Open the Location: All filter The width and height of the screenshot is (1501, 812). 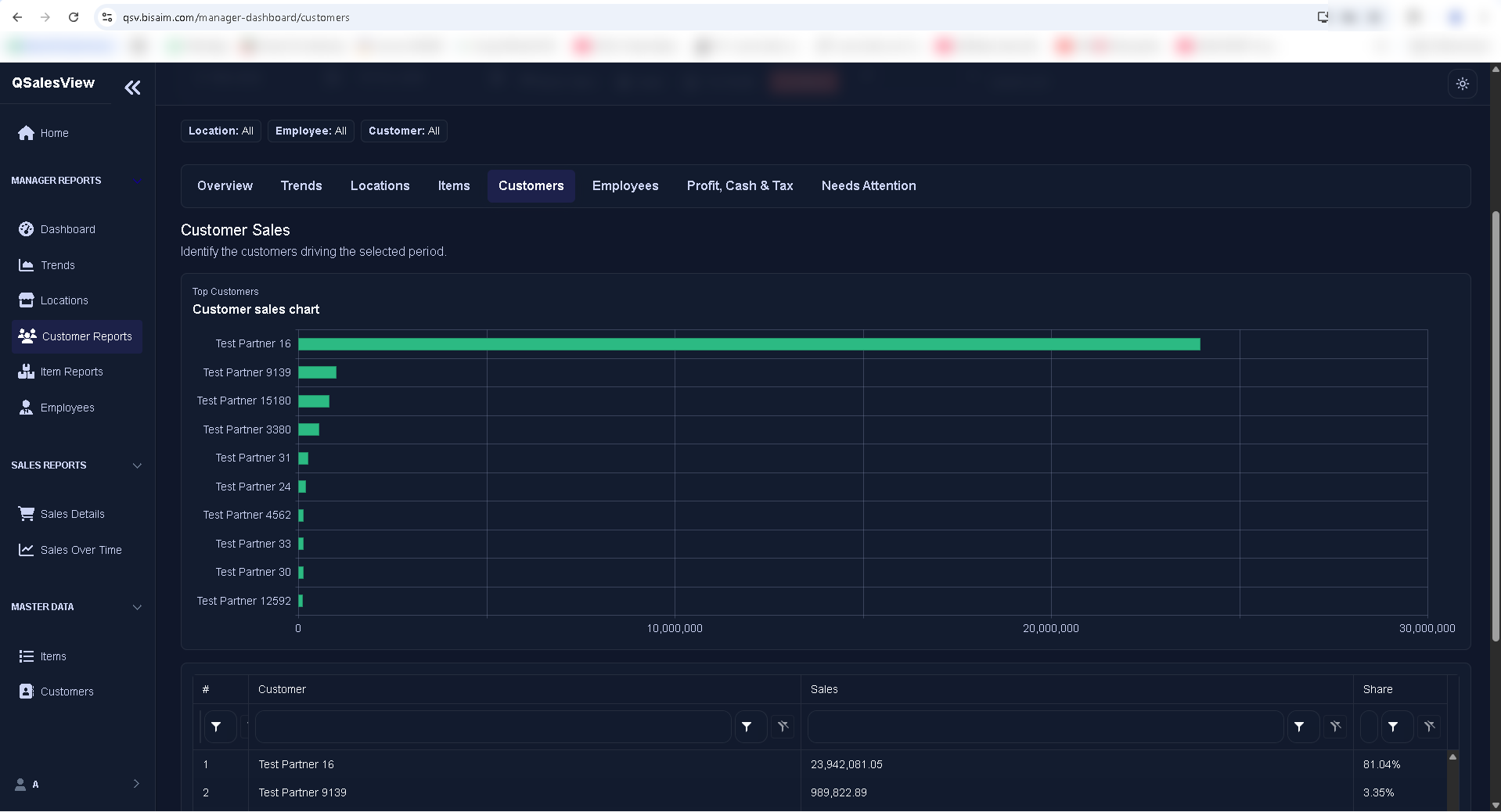(x=221, y=131)
